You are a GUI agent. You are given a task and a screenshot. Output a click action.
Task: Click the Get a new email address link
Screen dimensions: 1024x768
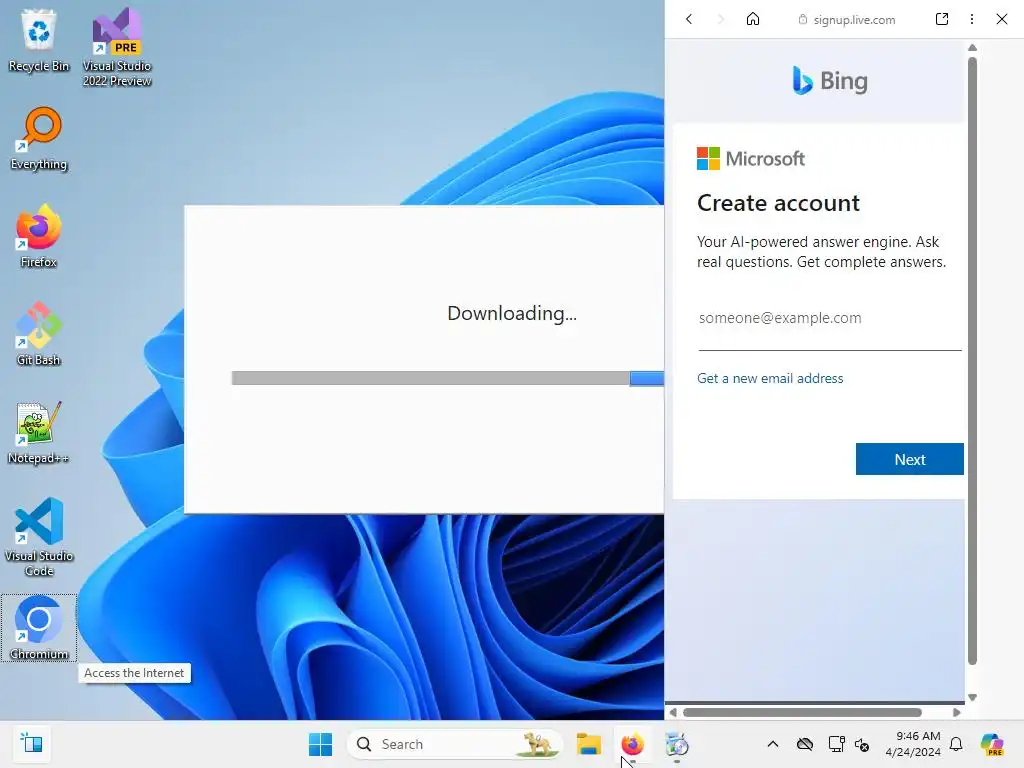770,378
